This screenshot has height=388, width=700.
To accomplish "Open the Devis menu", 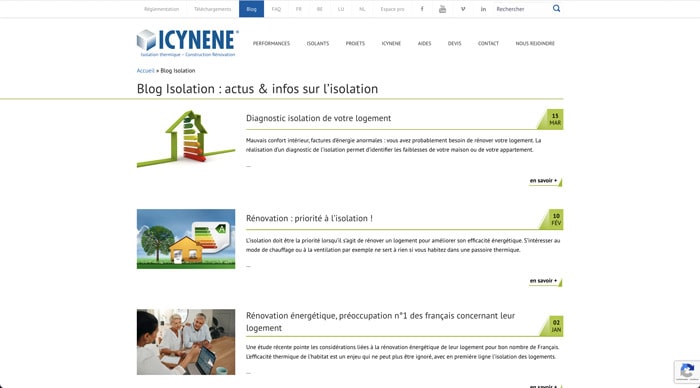I will click(x=454, y=43).
